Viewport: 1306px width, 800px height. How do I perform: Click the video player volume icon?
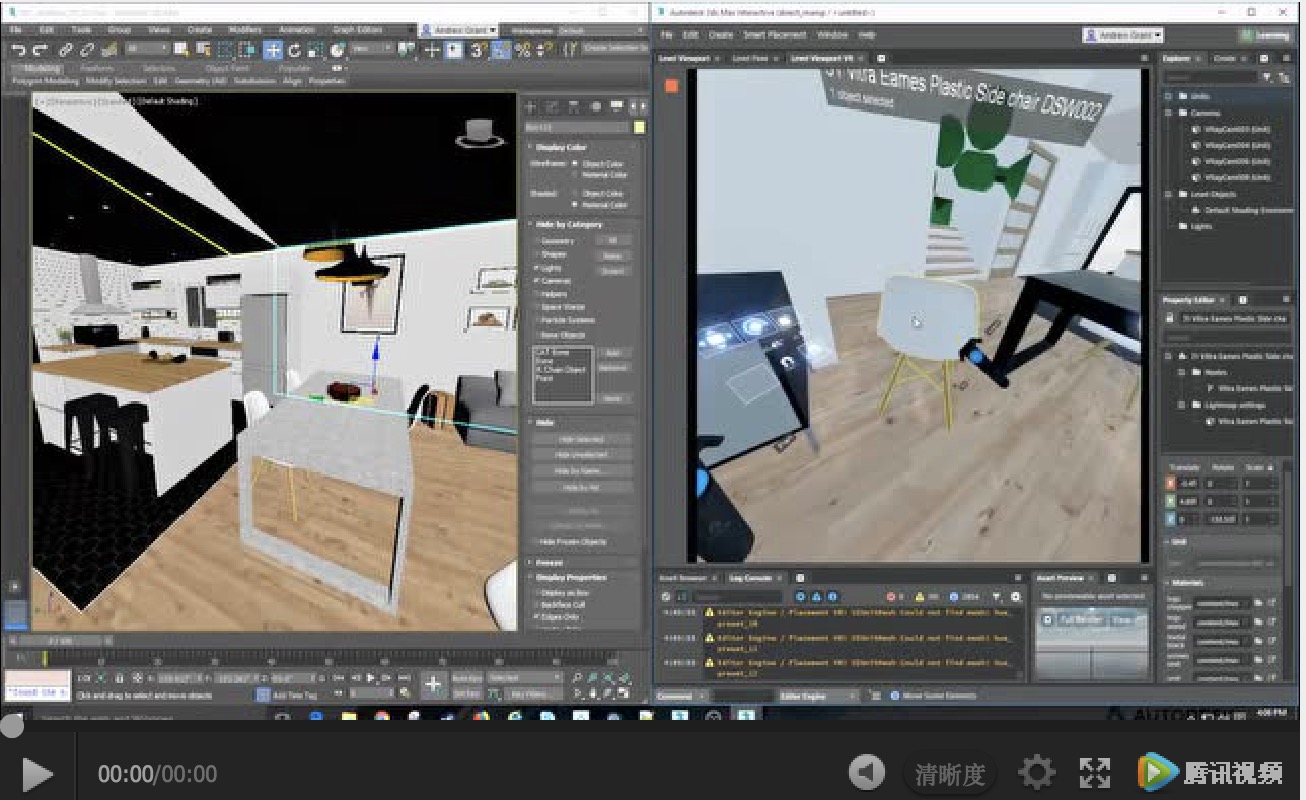coord(867,772)
